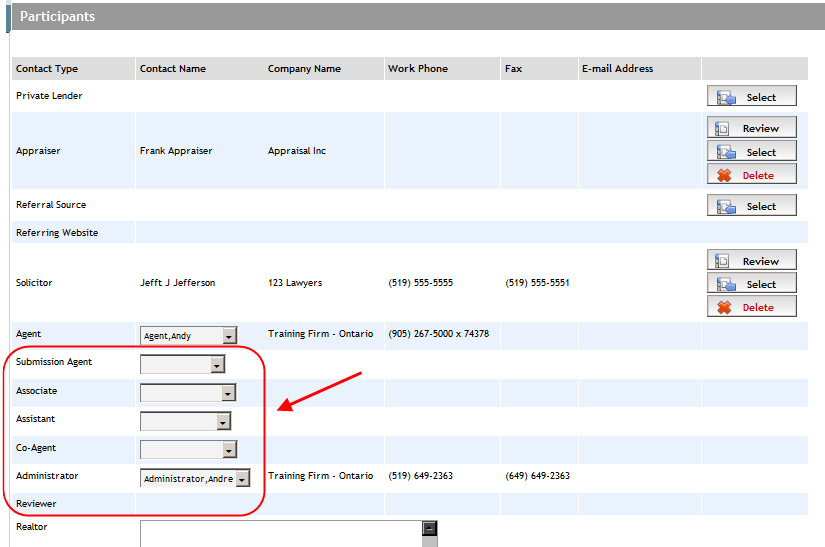Select the Frank Appraiser contact name
825x547 pixels.
[x=176, y=150]
